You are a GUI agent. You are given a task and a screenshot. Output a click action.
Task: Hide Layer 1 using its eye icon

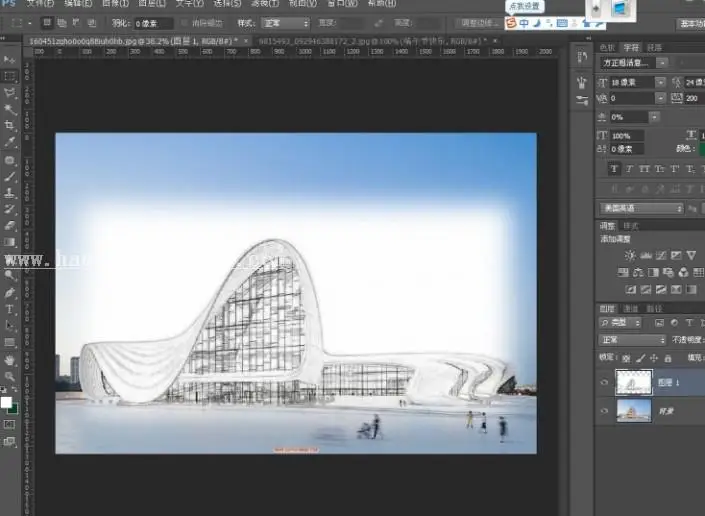pyautogui.click(x=604, y=383)
